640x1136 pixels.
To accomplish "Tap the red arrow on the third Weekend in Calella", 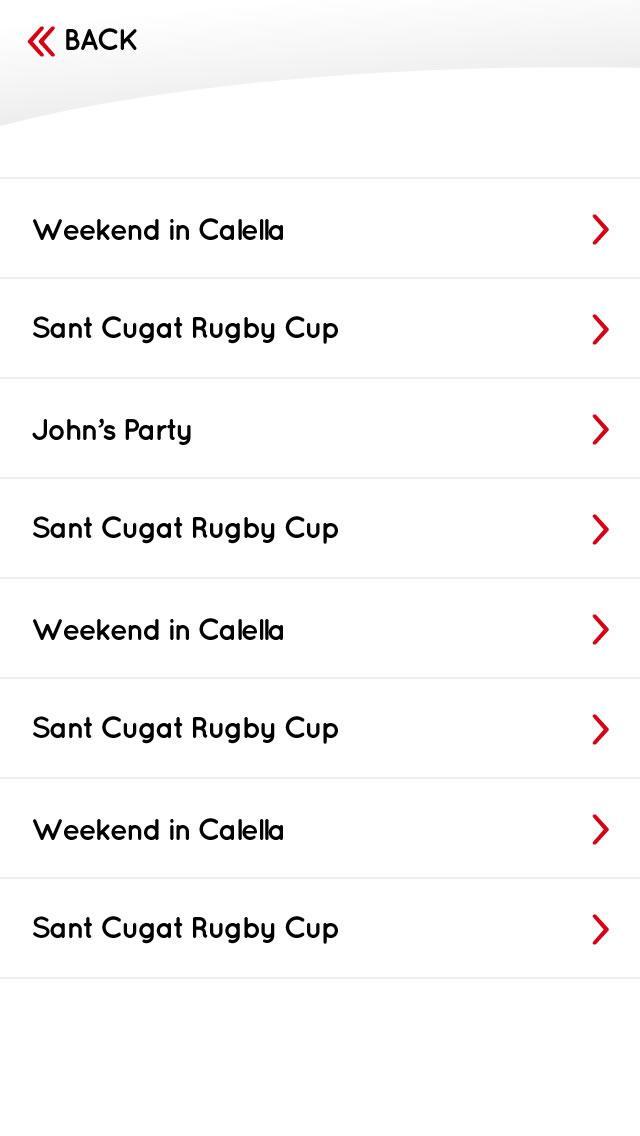I will click(x=600, y=830).
